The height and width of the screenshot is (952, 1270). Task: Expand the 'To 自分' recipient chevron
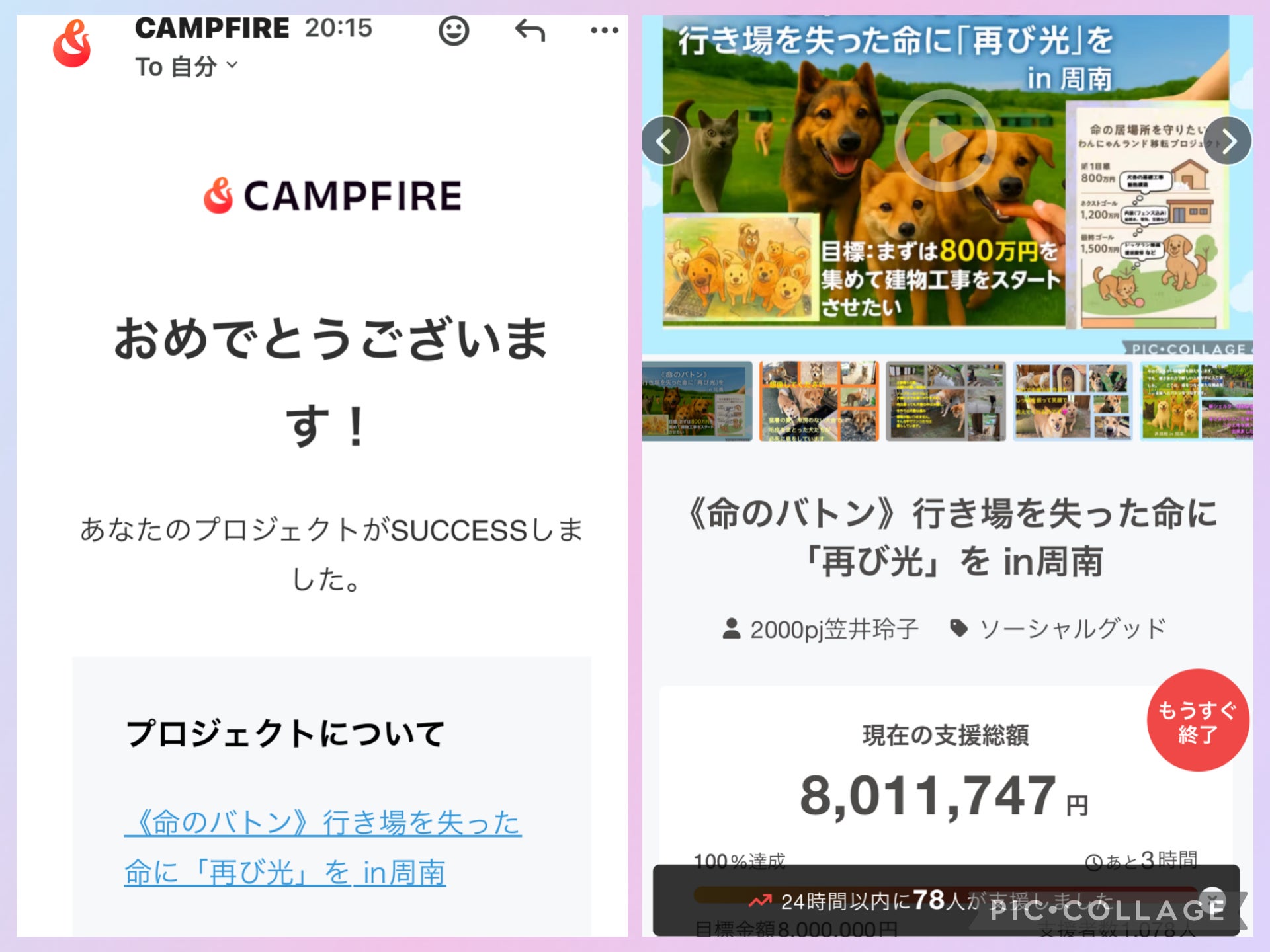(232, 65)
